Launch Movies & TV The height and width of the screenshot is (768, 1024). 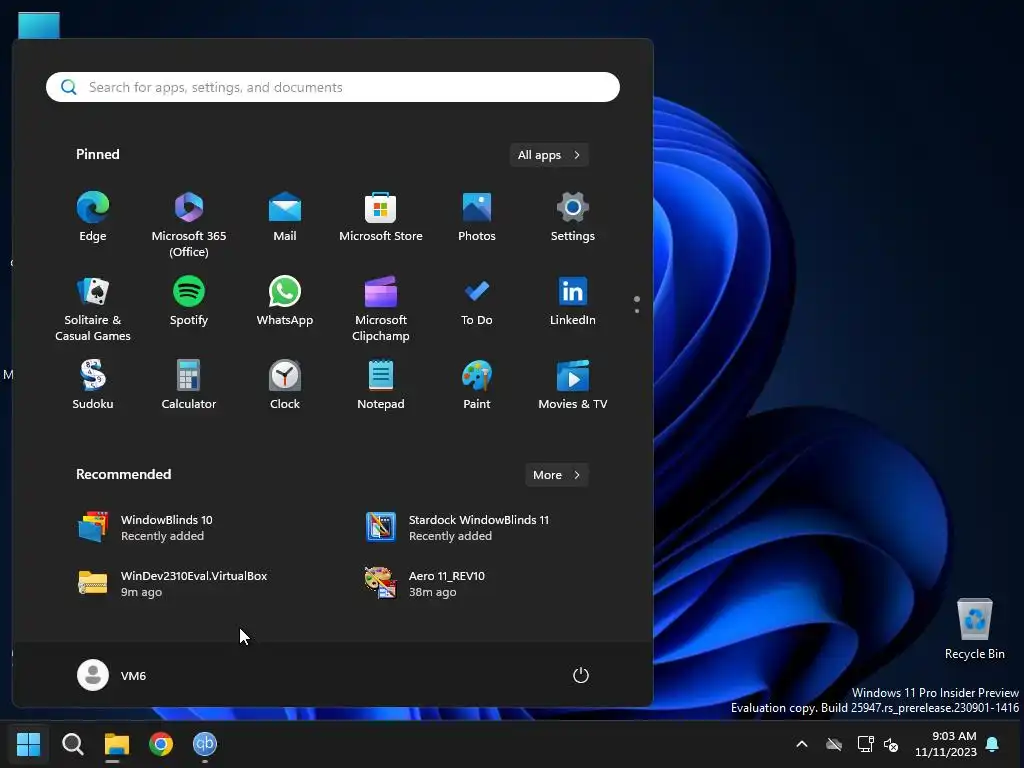(x=573, y=385)
